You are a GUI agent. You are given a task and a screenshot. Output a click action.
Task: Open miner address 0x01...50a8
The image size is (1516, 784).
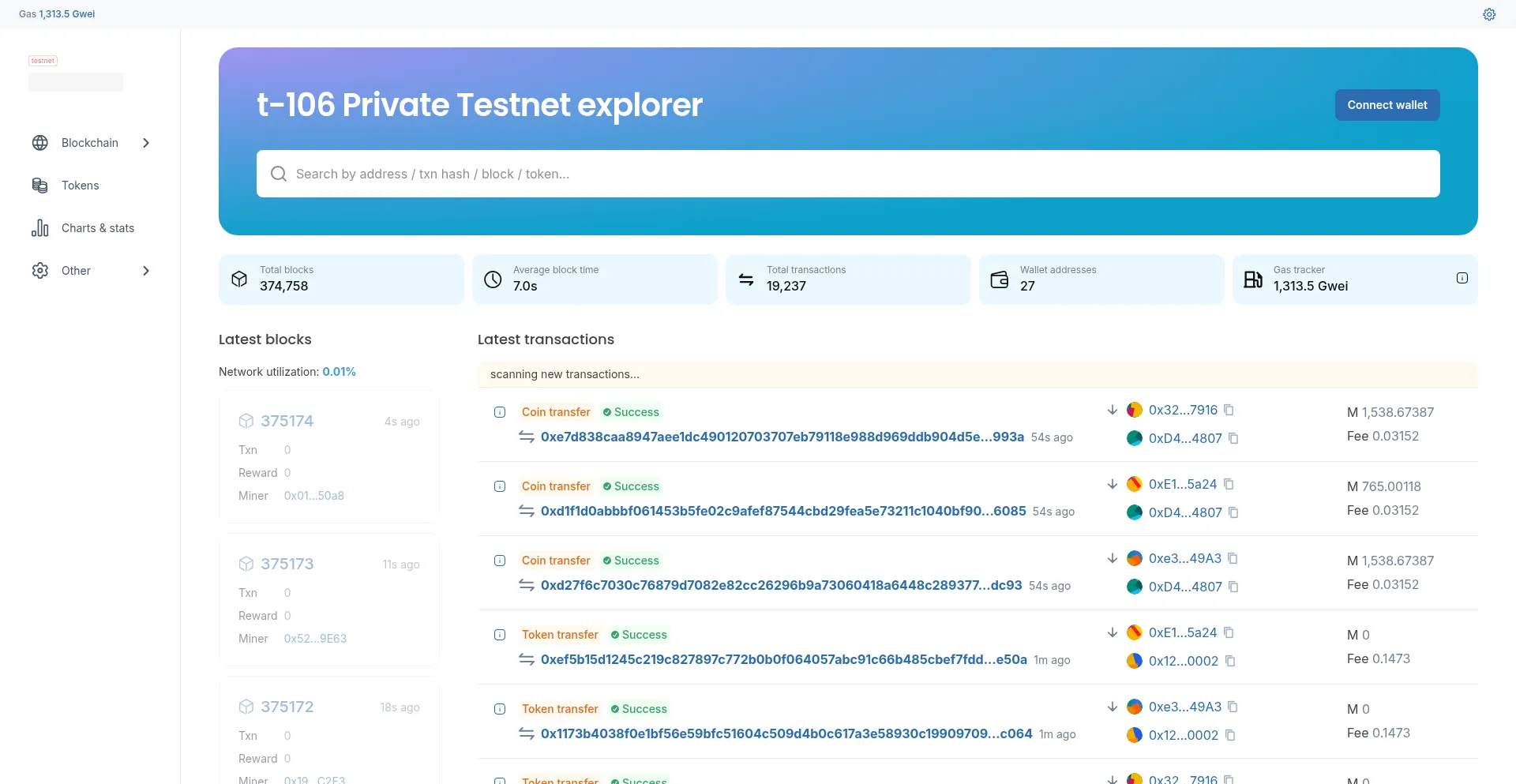(313, 495)
